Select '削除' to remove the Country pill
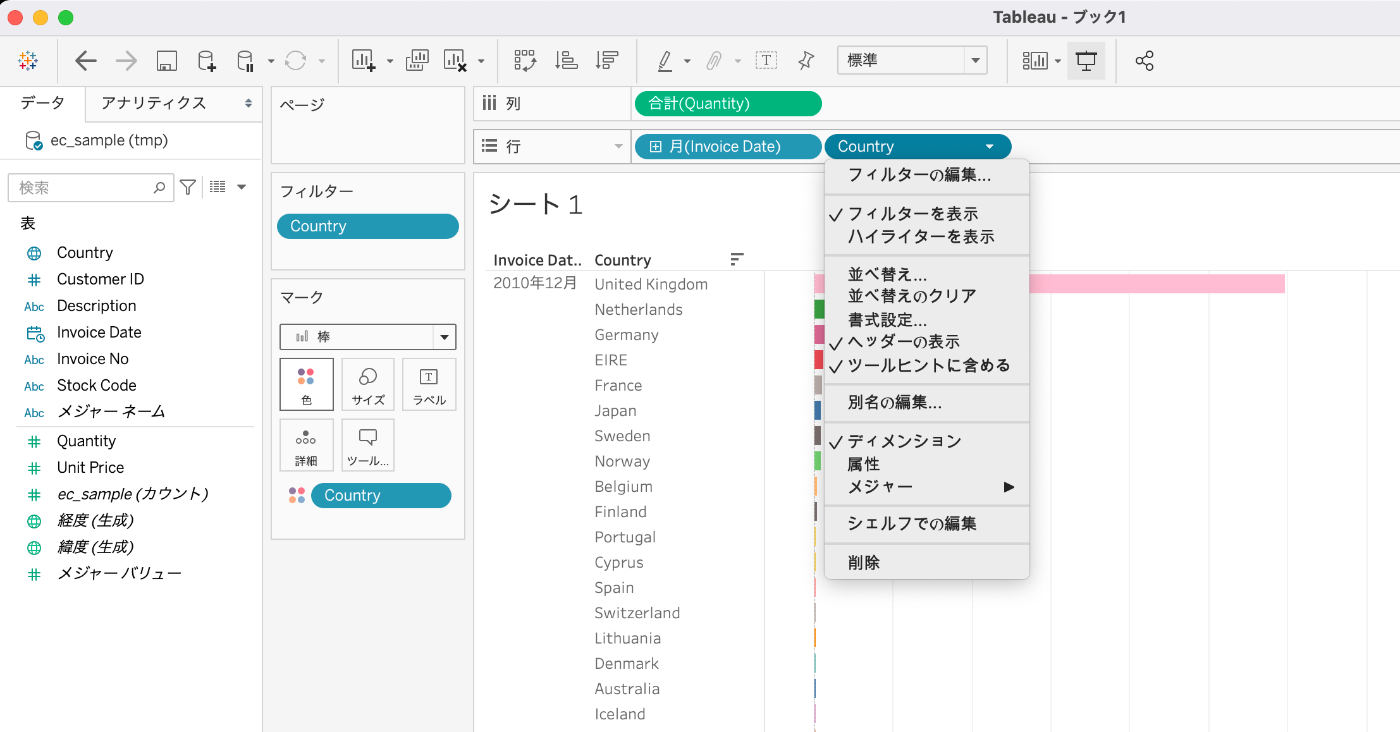1400x732 pixels. [x=927, y=563]
